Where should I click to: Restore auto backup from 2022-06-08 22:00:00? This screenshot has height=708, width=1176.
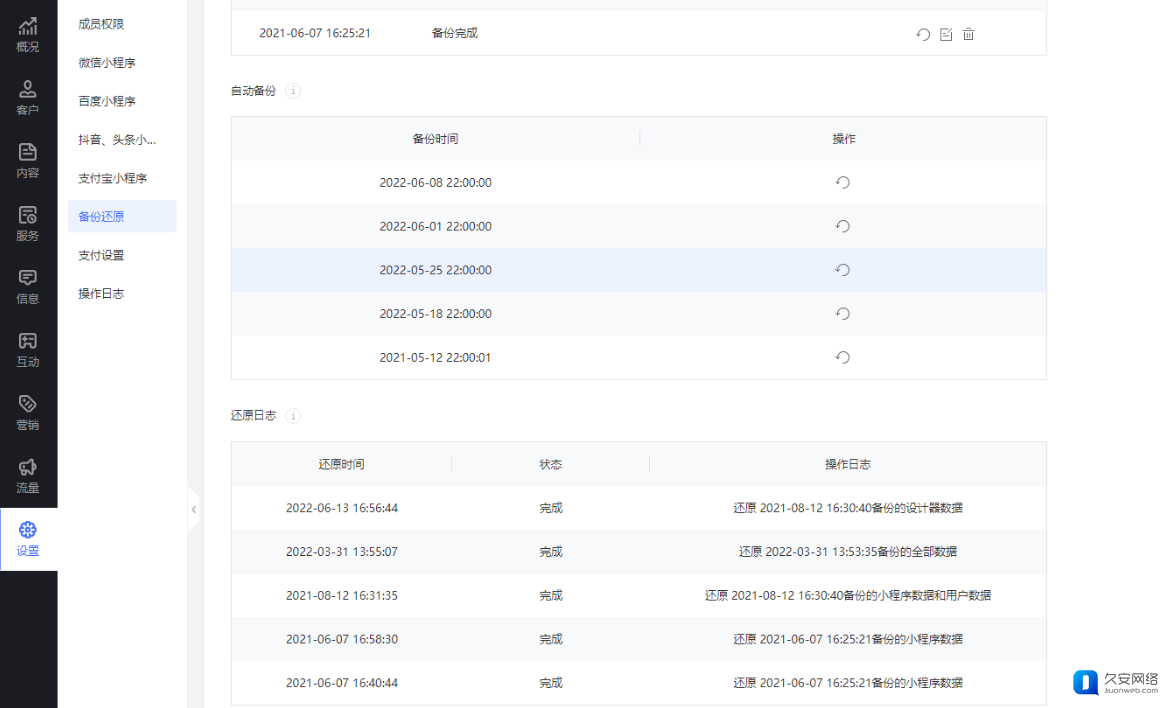pos(843,182)
